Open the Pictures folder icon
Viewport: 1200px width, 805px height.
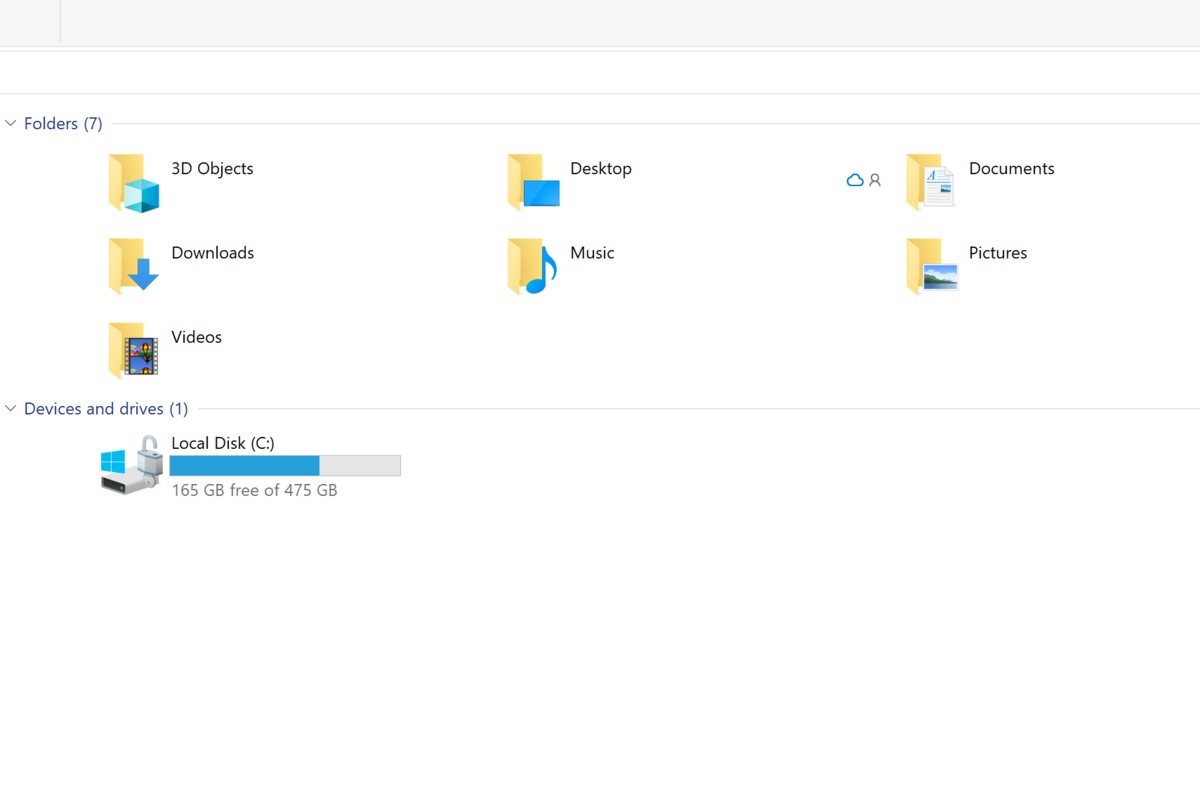pyautogui.click(x=932, y=266)
